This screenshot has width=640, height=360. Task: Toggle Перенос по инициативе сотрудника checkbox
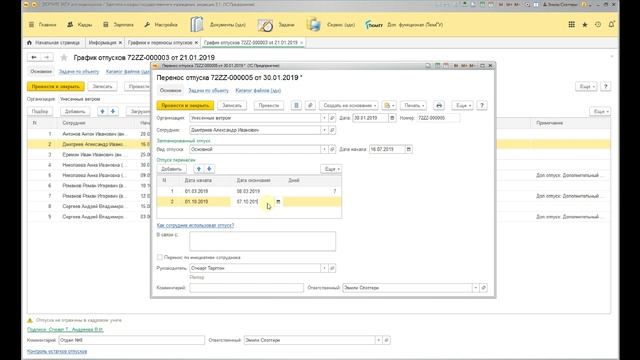pyautogui.click(x=160, y=258)
